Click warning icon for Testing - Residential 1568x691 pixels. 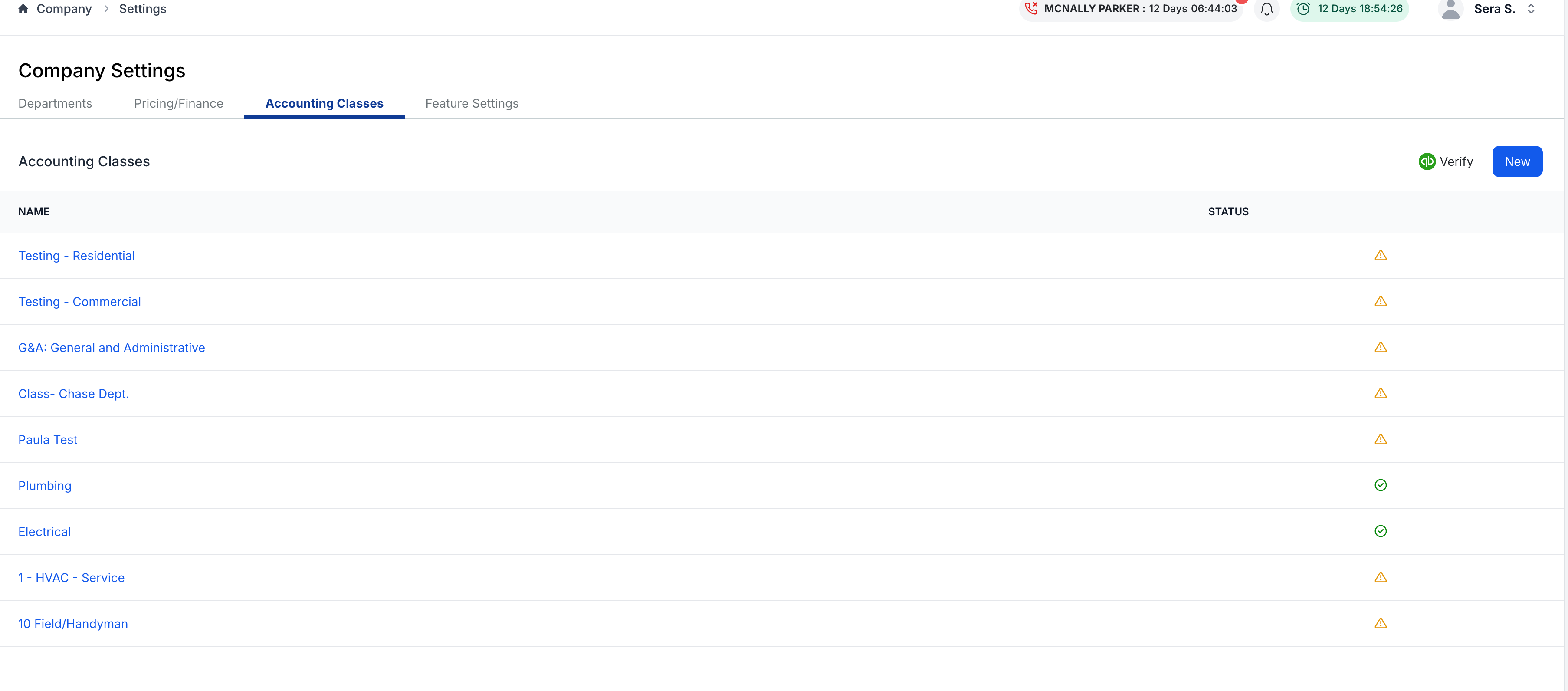(x=1381, y=255)
